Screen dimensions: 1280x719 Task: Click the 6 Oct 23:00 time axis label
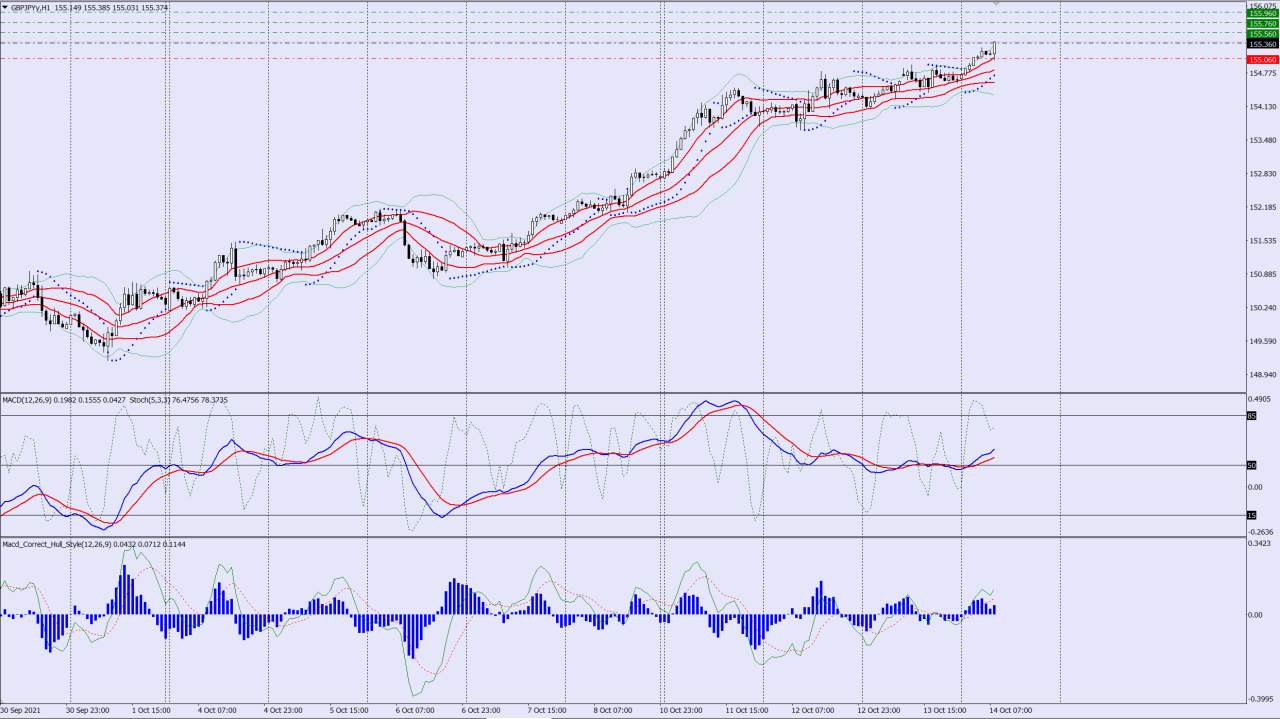[481, 710]
